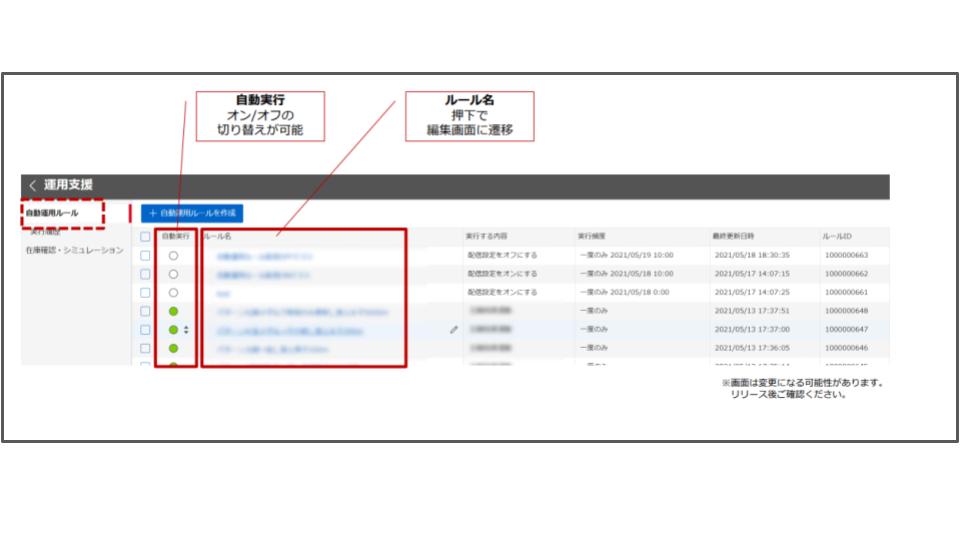
Task: Click the timestamp 2021/05/13 17:37:51
Action: (x=752, y=310)
